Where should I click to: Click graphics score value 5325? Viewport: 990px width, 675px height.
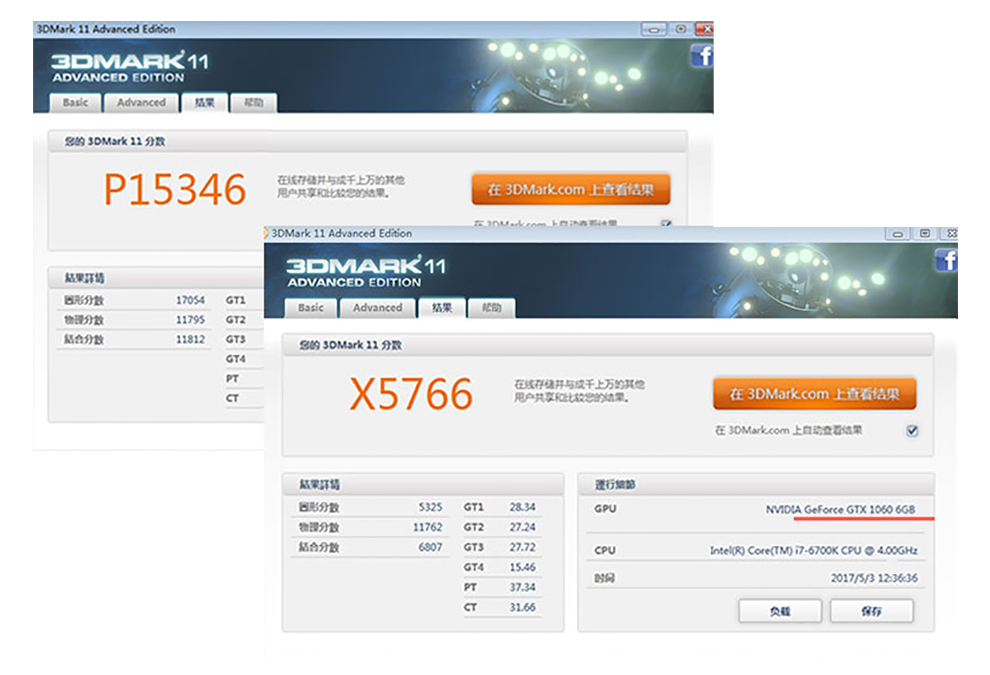click(x=430, y=507)
